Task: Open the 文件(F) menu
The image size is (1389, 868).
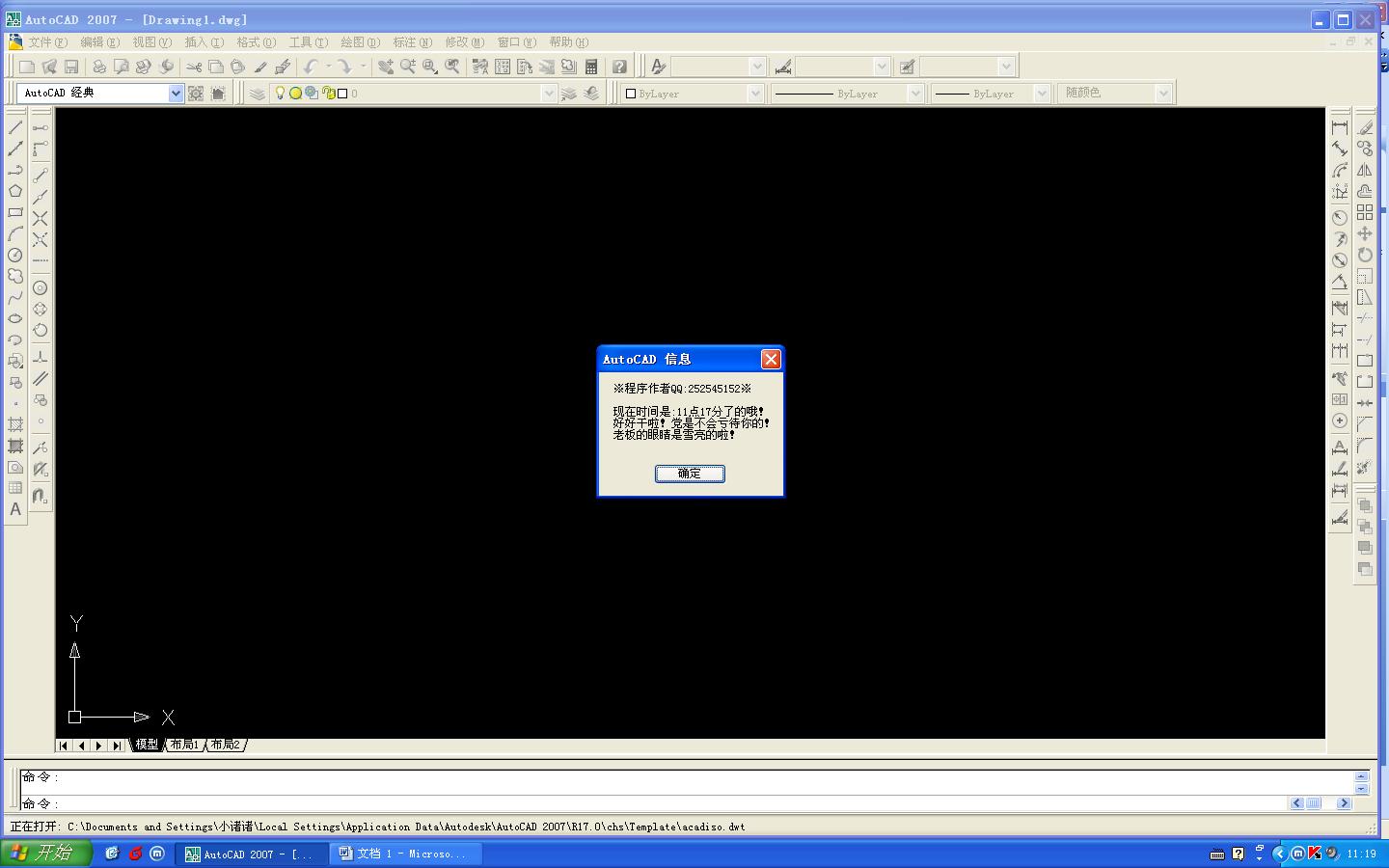Action: pos(47,42)
